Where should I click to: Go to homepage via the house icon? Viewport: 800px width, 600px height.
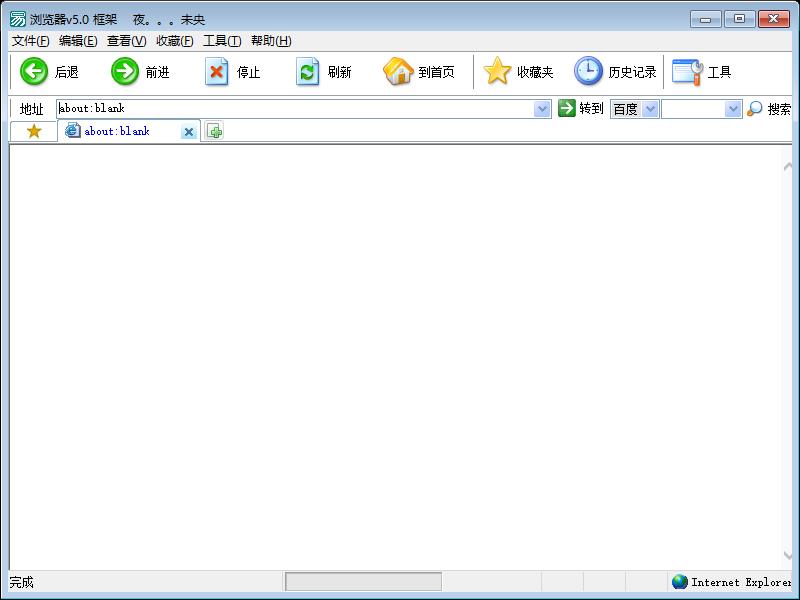398,71
